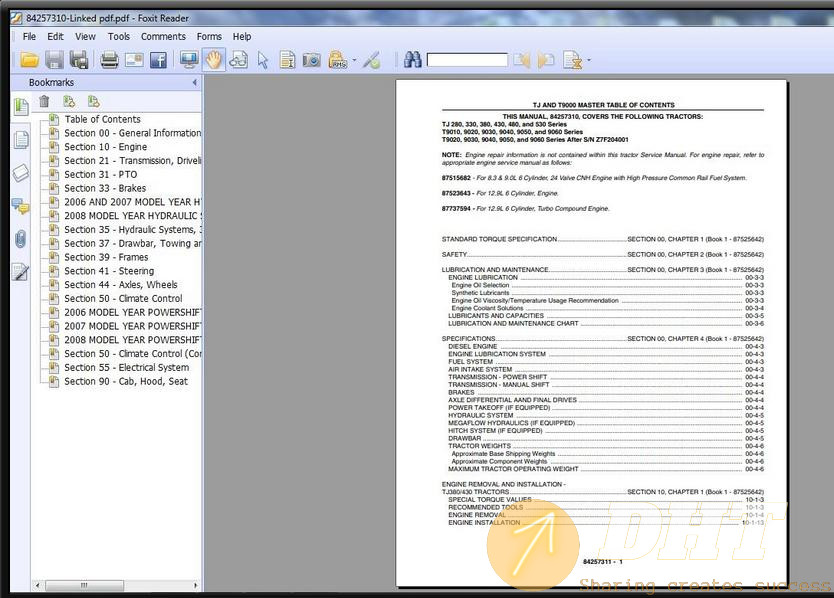Click the Find Previous arrow icon

(522, 60)
